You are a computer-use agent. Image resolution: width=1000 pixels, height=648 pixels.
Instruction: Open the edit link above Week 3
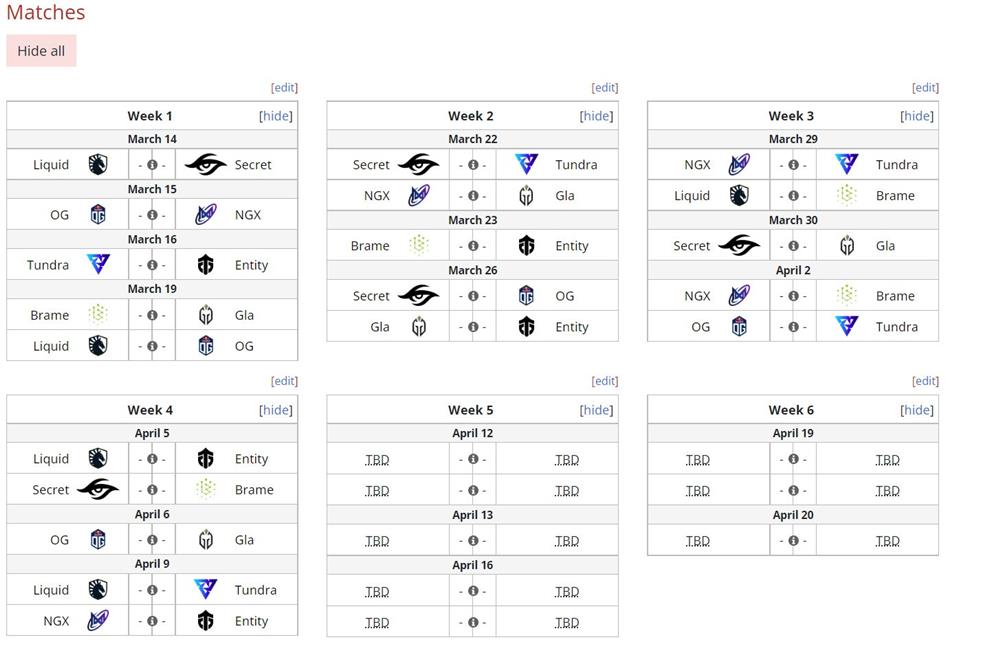point(924,87)
